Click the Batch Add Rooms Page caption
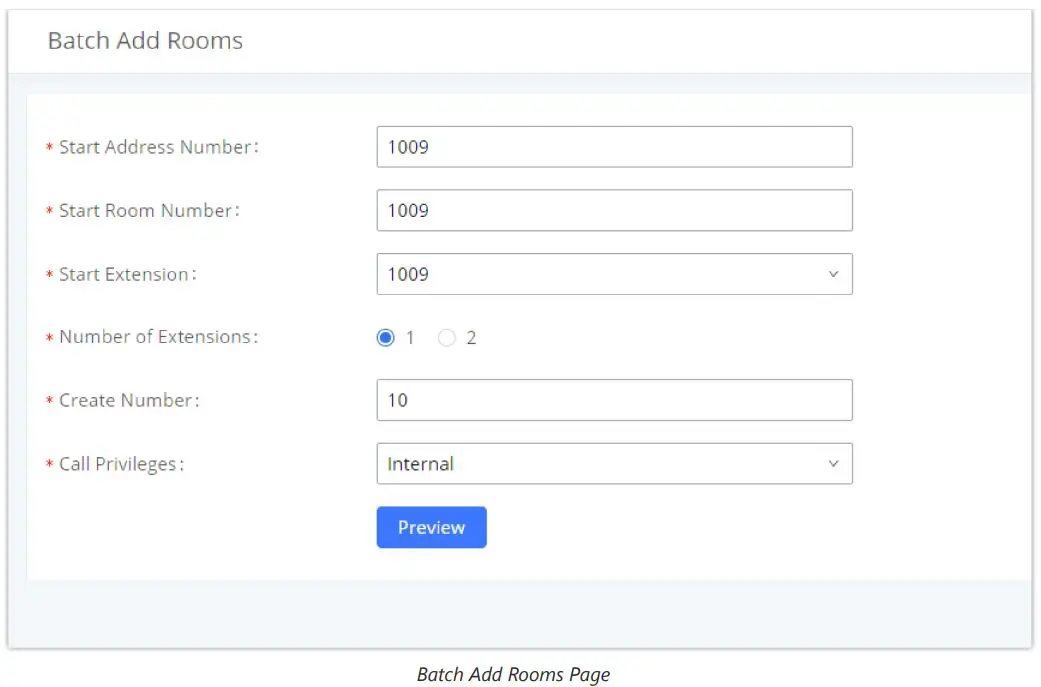 513,674
